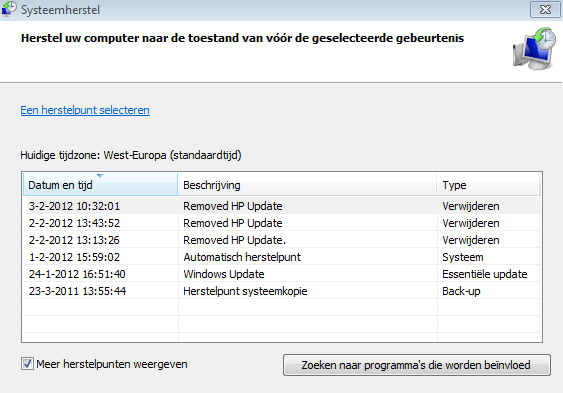Select the Automatisch herstelpunt entry
The width and height of the screenshot is (563, 393).
point(282,257)
